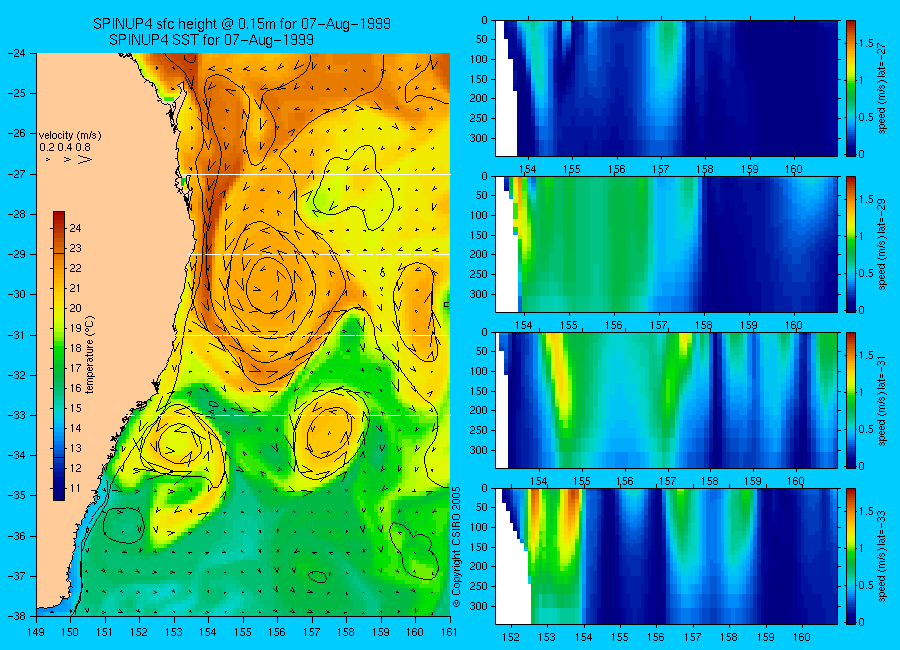
Task: Click the white transect line at latitude -31
Action: coord(313,335)
